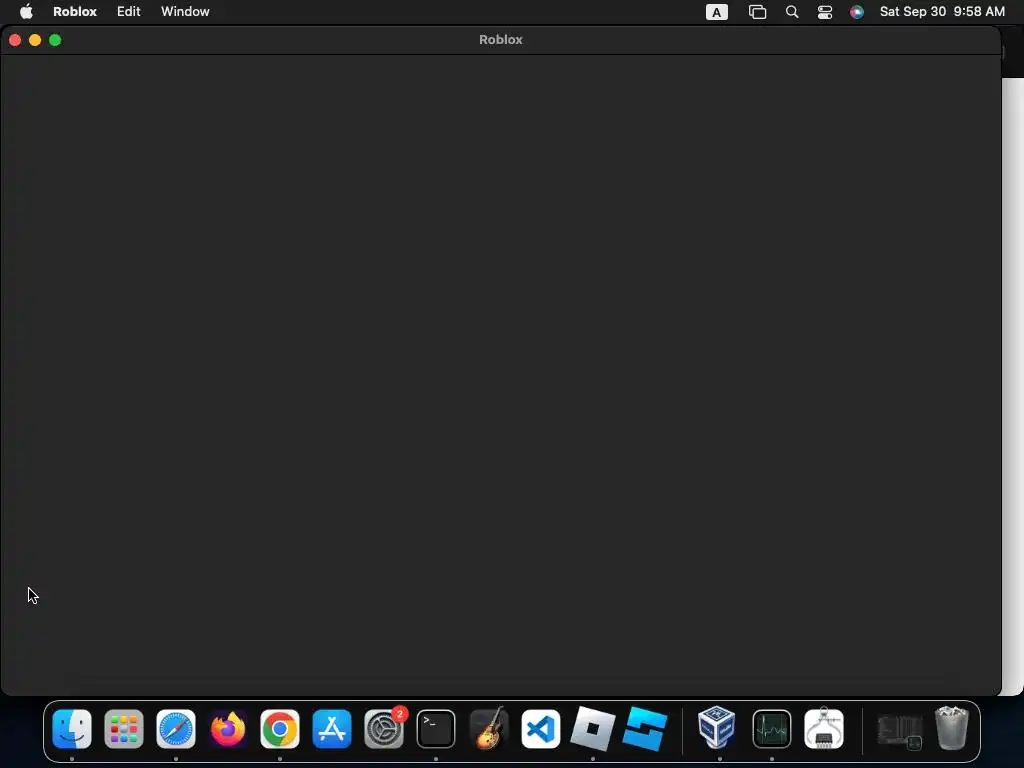Open App Store from the Dock
This screenshot has width=1024, height=768.
[332, 729]
